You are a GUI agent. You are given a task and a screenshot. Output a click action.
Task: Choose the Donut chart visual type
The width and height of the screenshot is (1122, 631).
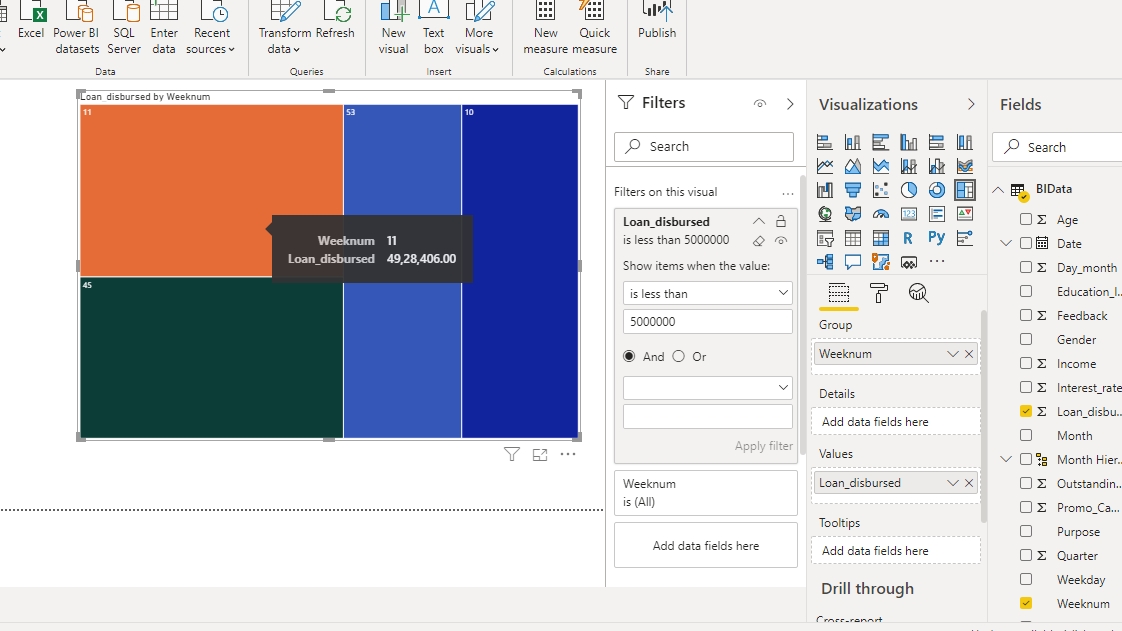[936, 190]
